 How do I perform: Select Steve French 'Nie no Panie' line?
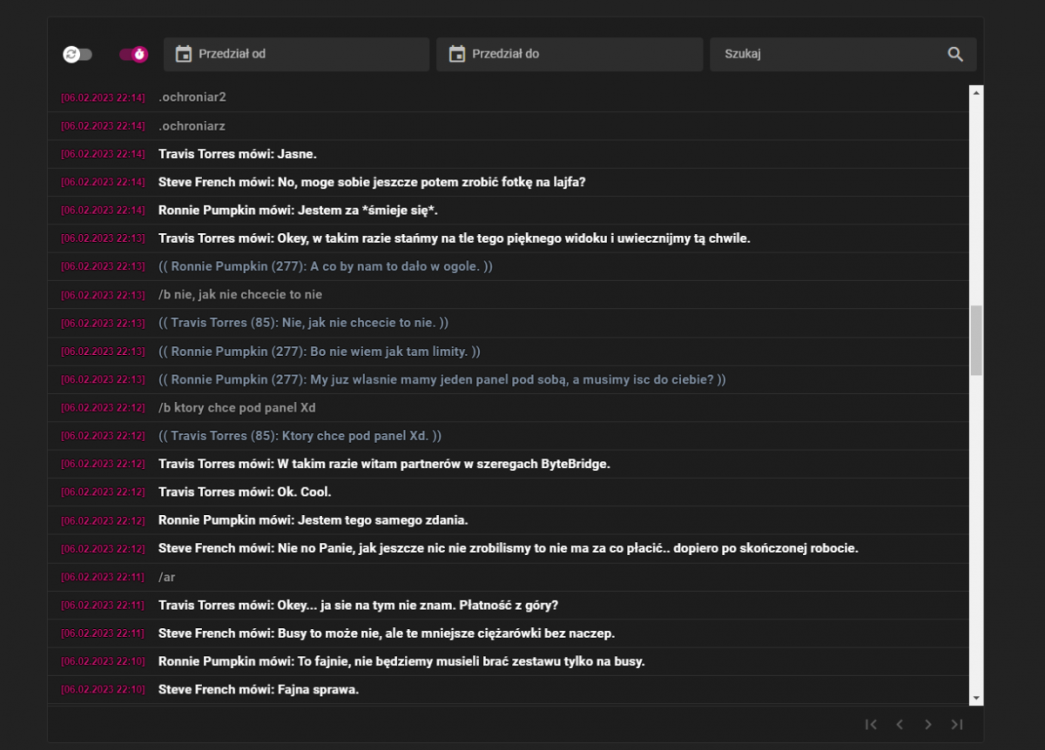pyautogui.click(x=508, y=548)
